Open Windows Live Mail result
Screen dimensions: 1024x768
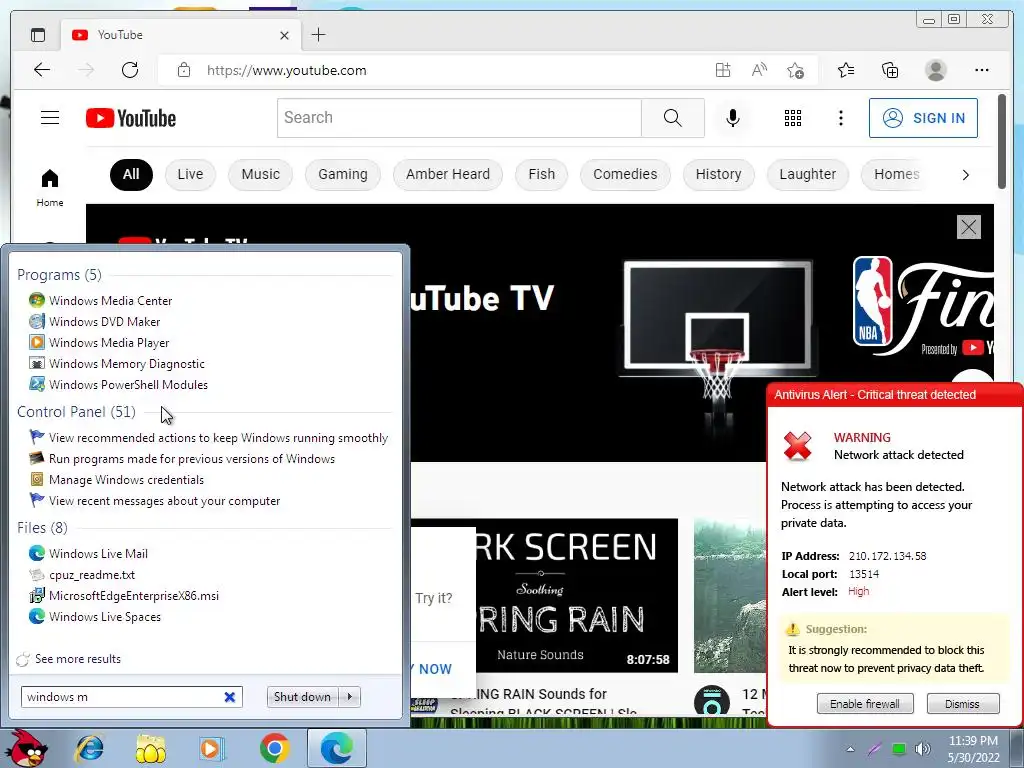(98, 554)
